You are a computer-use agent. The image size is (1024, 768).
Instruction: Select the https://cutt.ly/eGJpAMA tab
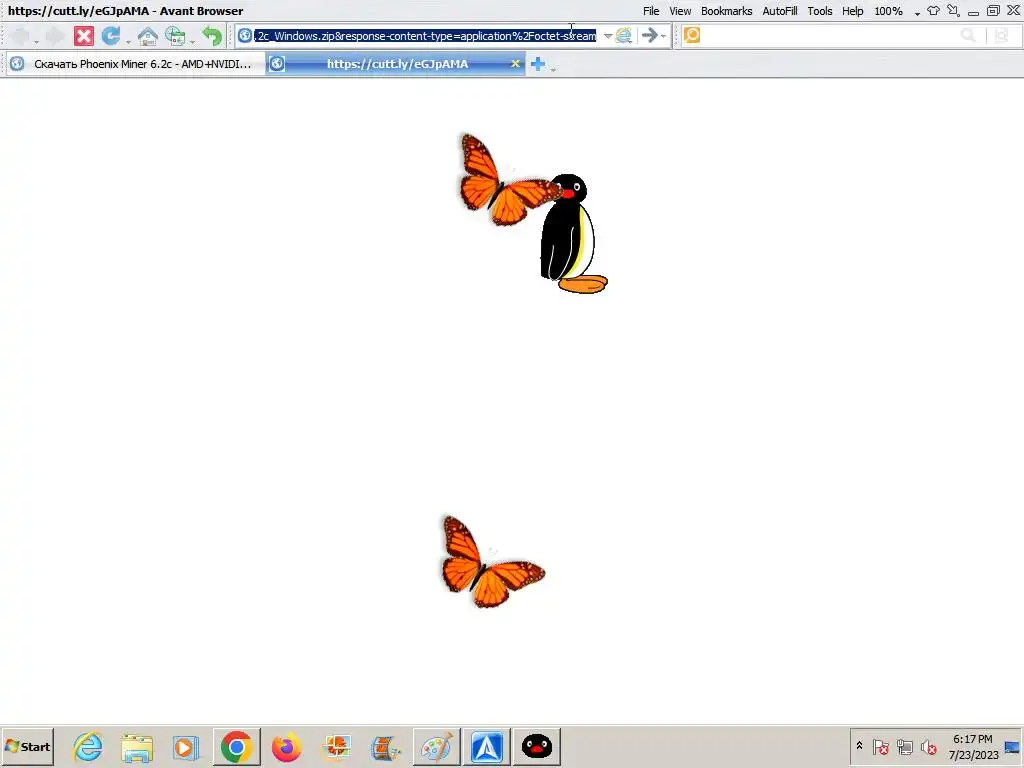395,64
